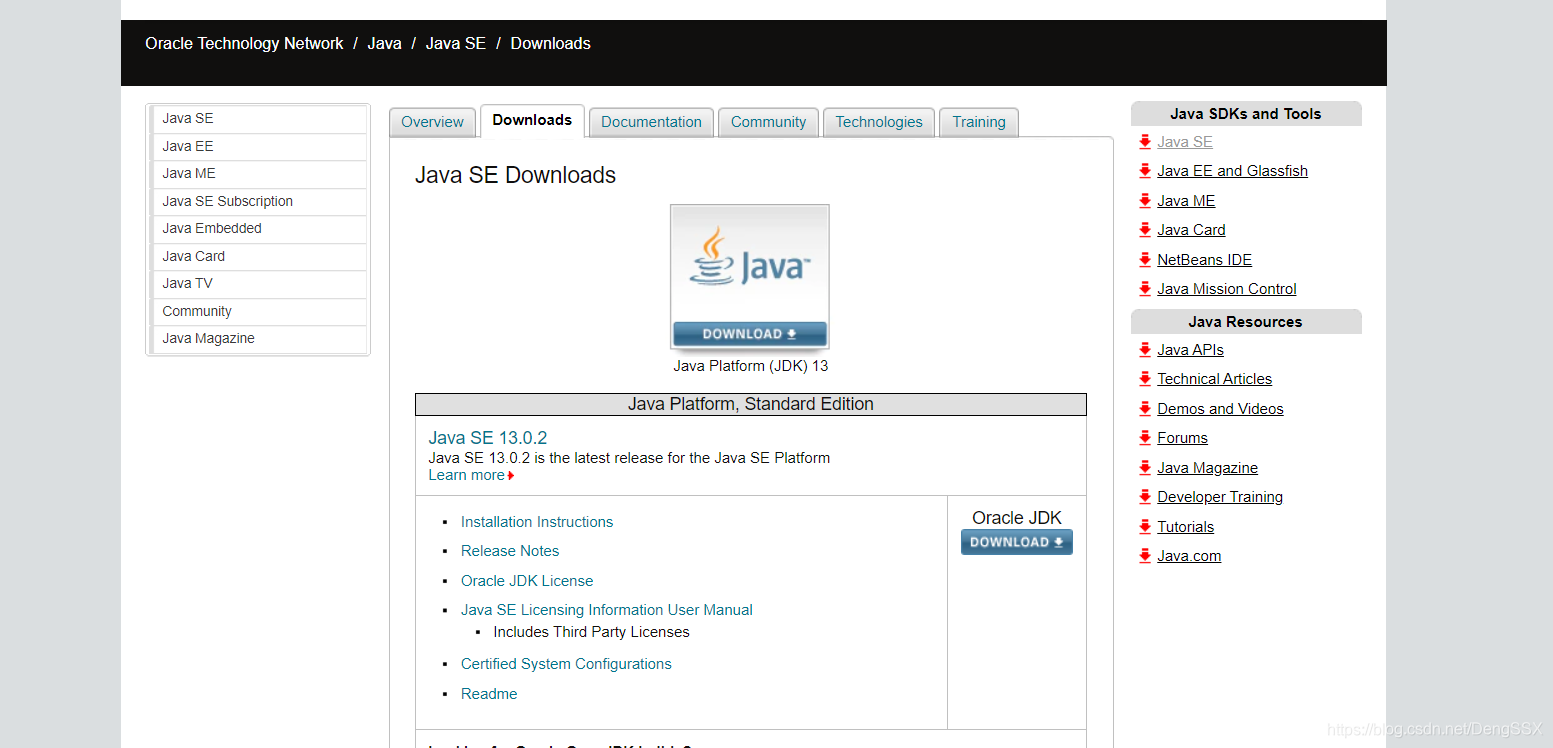Select the Downloads tab
Screen dimensions: 1553x748
(x=532, y=120)
